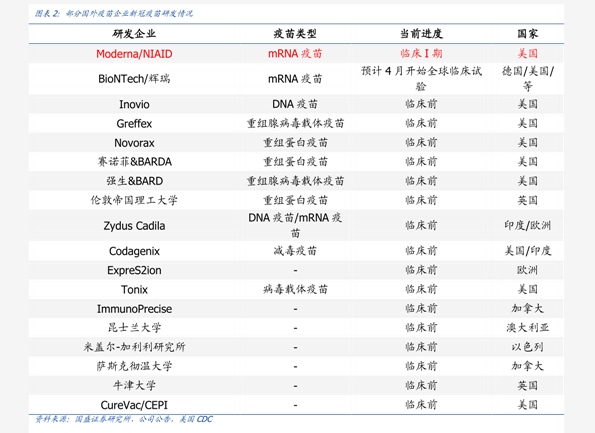Click 美国 in the CureVac/CEPI row

(x=527, y=405)
